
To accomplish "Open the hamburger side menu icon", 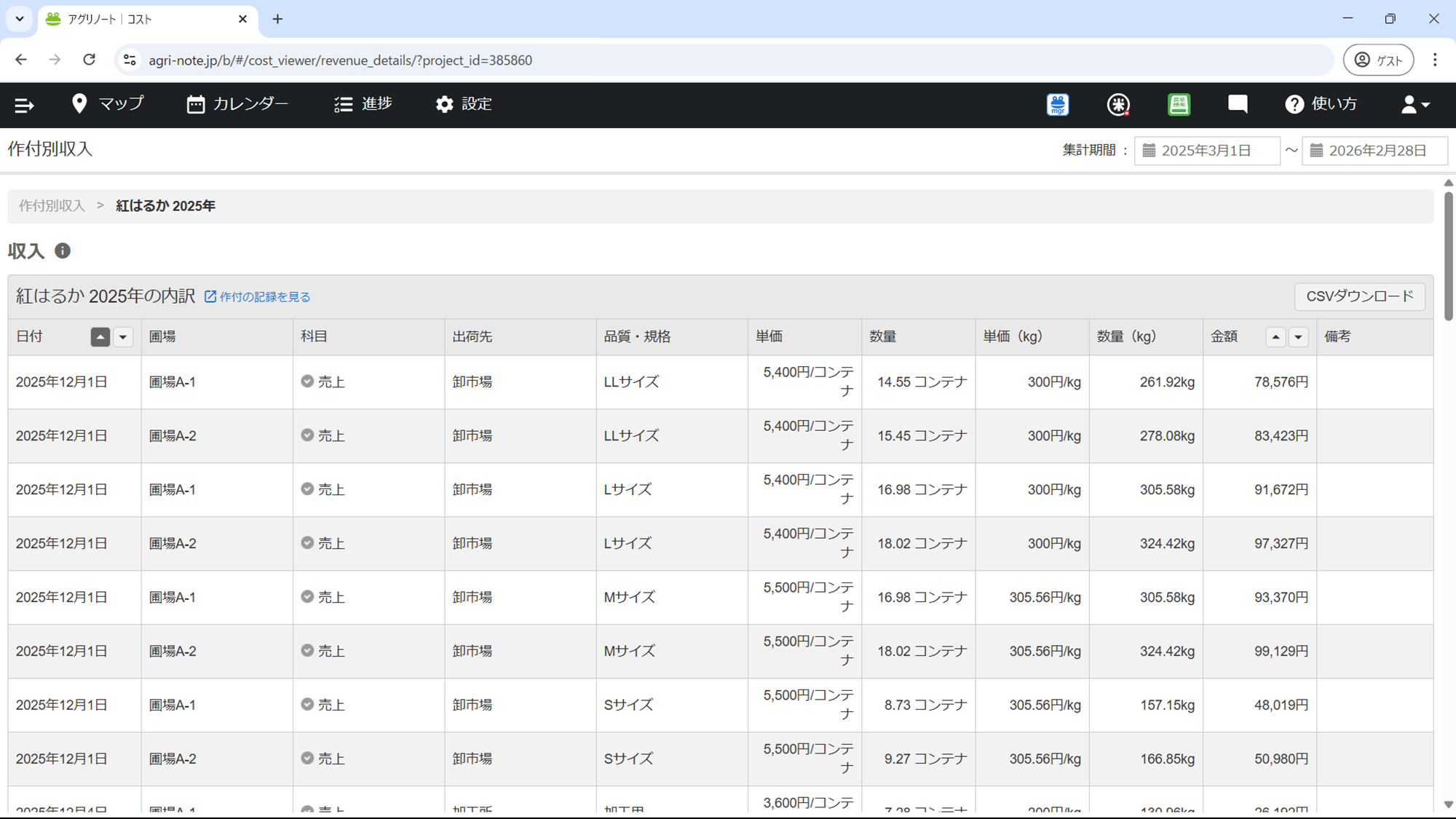I will pyautogui.click(x=24, y=105).
